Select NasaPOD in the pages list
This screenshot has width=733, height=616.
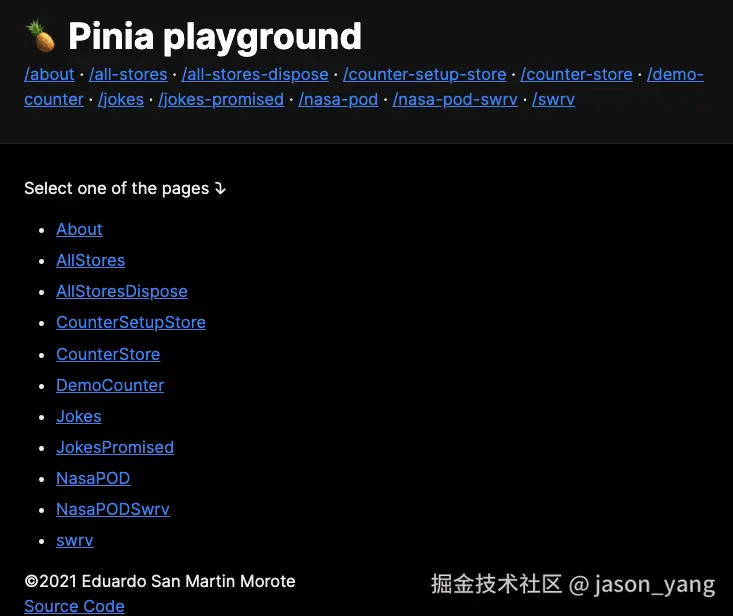pyautogui.click(x=93, y=478)
